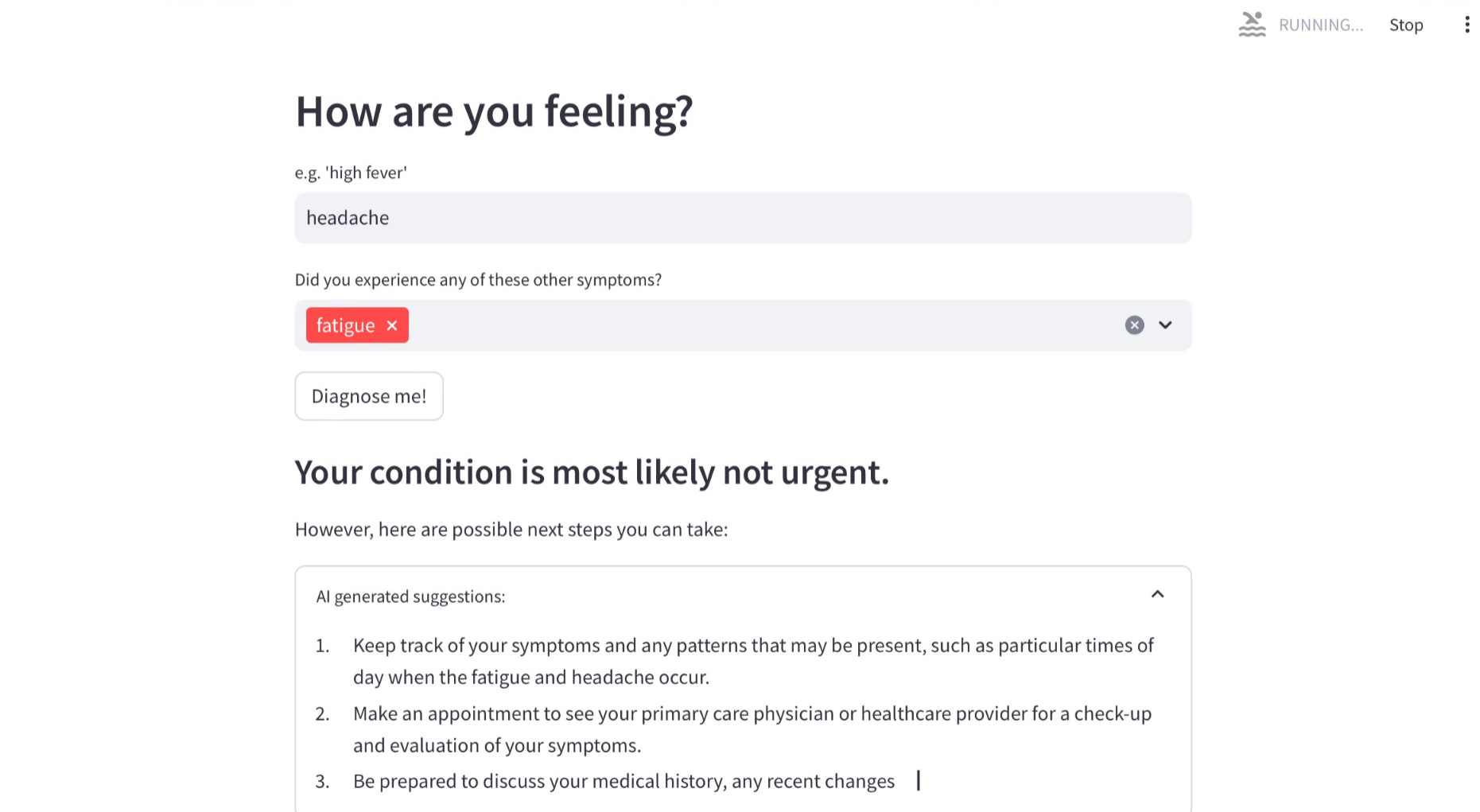The width and height of the screenshot is (1480, 812).
Task: Click the 'RUNNING...' status text
Action: [x=1320, y=25]
